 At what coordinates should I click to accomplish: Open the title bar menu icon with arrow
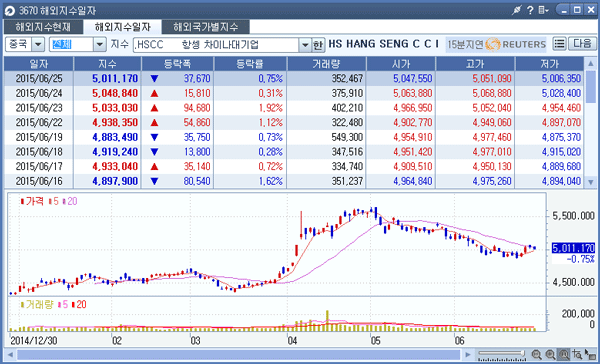(x=544, y=10)
